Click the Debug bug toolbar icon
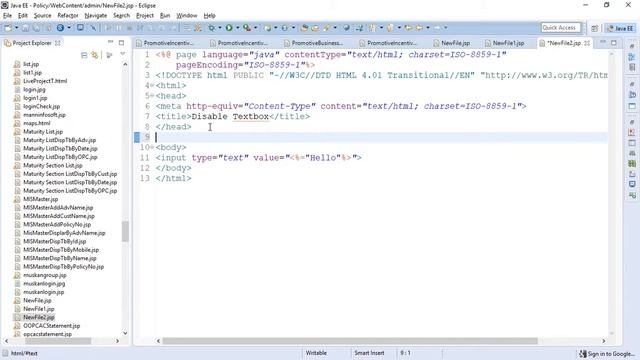The image size is (640, 360). tap(211, 28)
